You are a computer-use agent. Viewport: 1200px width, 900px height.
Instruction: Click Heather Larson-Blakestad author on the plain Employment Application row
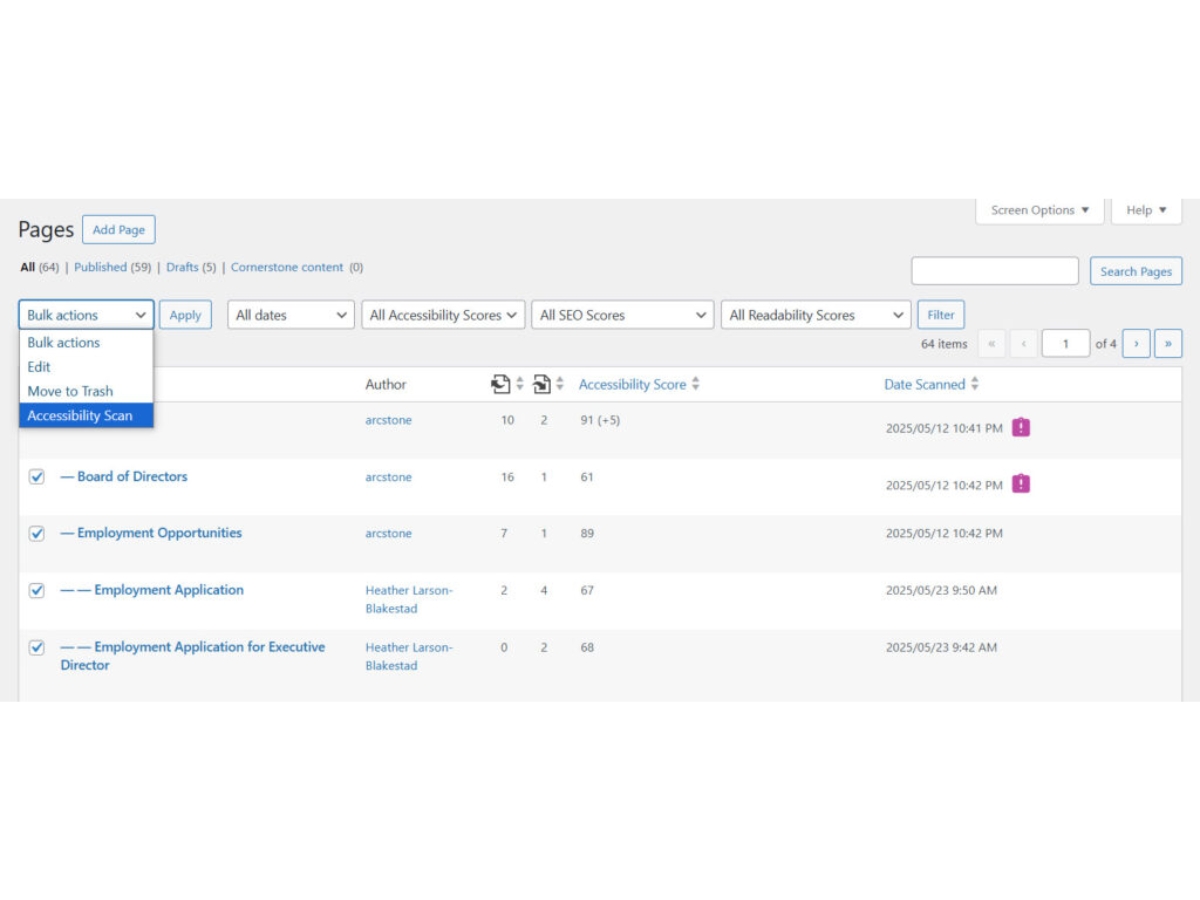(409, 599)
